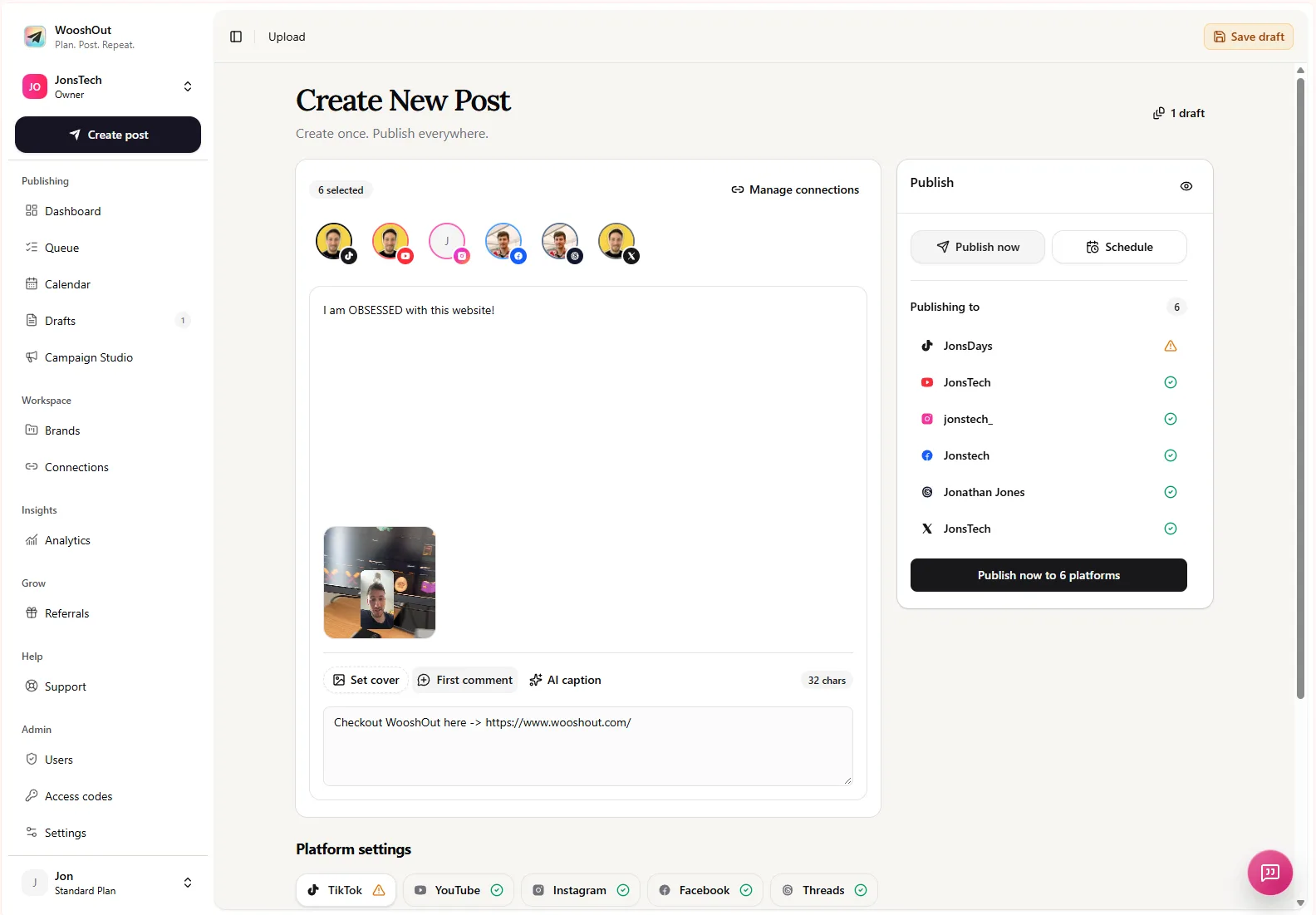Open the Instagram platform settings tab
Screen dimensions: 1316x915
pos(581,890)
